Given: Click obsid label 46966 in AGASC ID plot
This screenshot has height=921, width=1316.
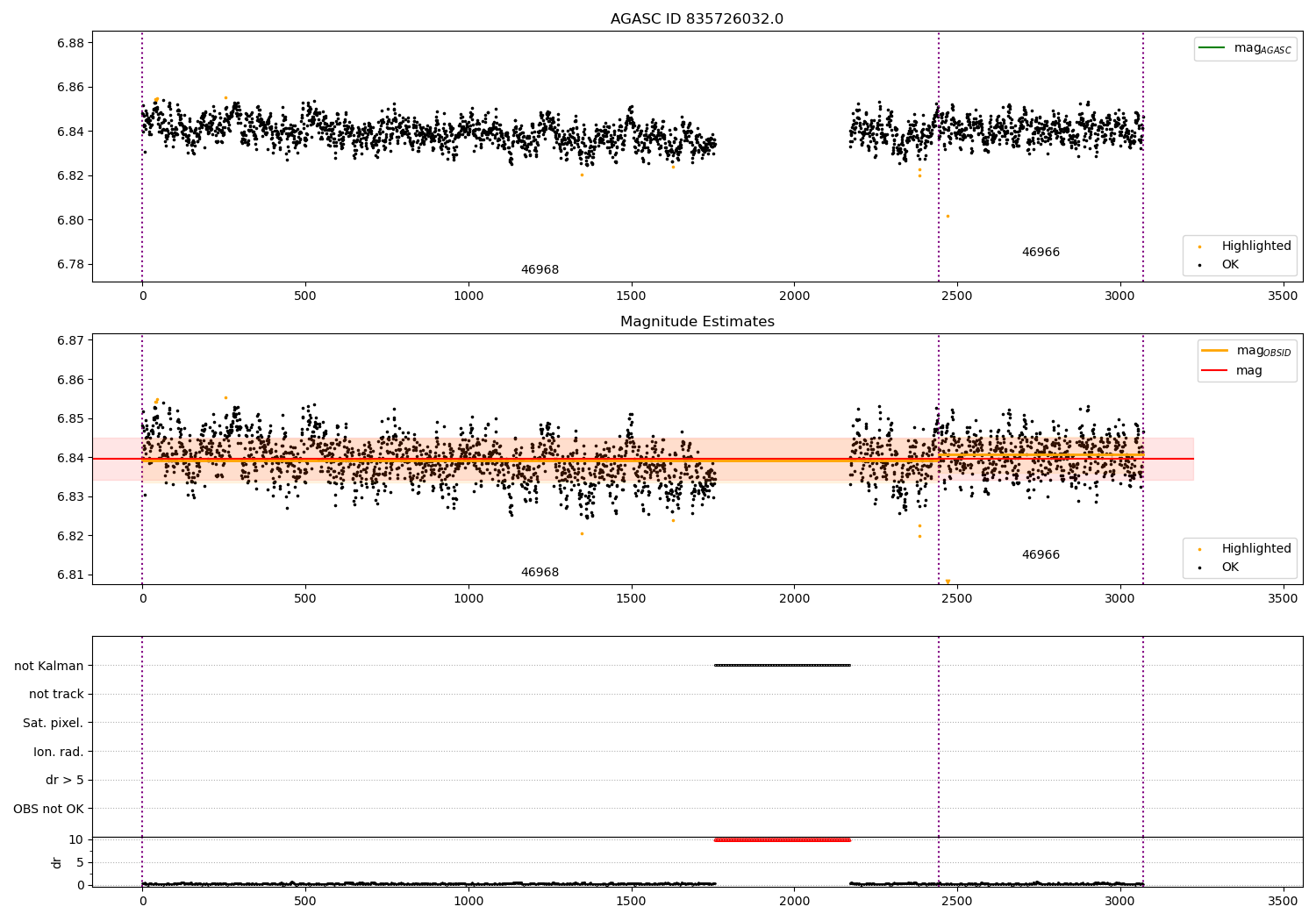Looking at the screenshot, I should click(1041, 253).
